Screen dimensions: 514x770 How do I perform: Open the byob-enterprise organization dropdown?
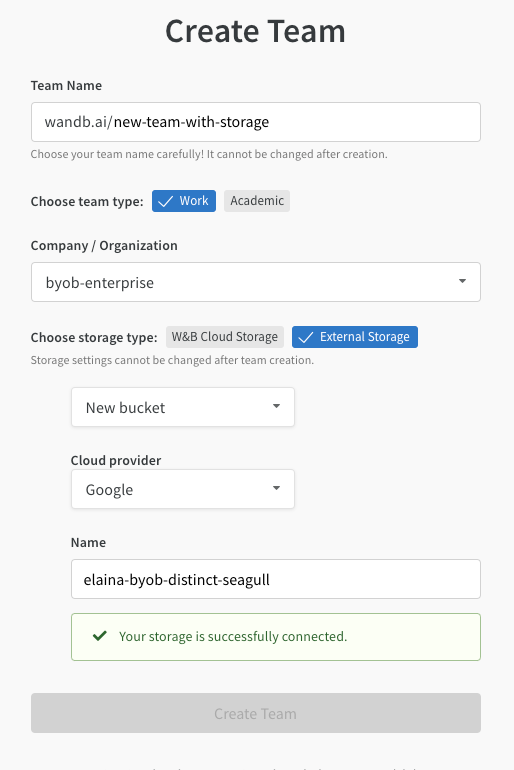(256, 282)
